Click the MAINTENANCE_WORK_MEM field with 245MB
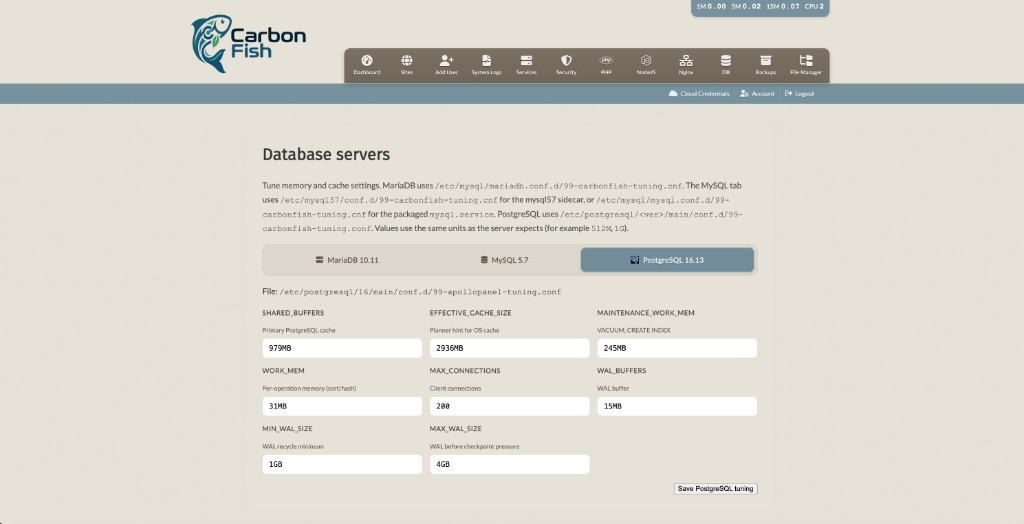Image resolution: width=1024 pixels, height=524 pixels. (x=677, y=348)
